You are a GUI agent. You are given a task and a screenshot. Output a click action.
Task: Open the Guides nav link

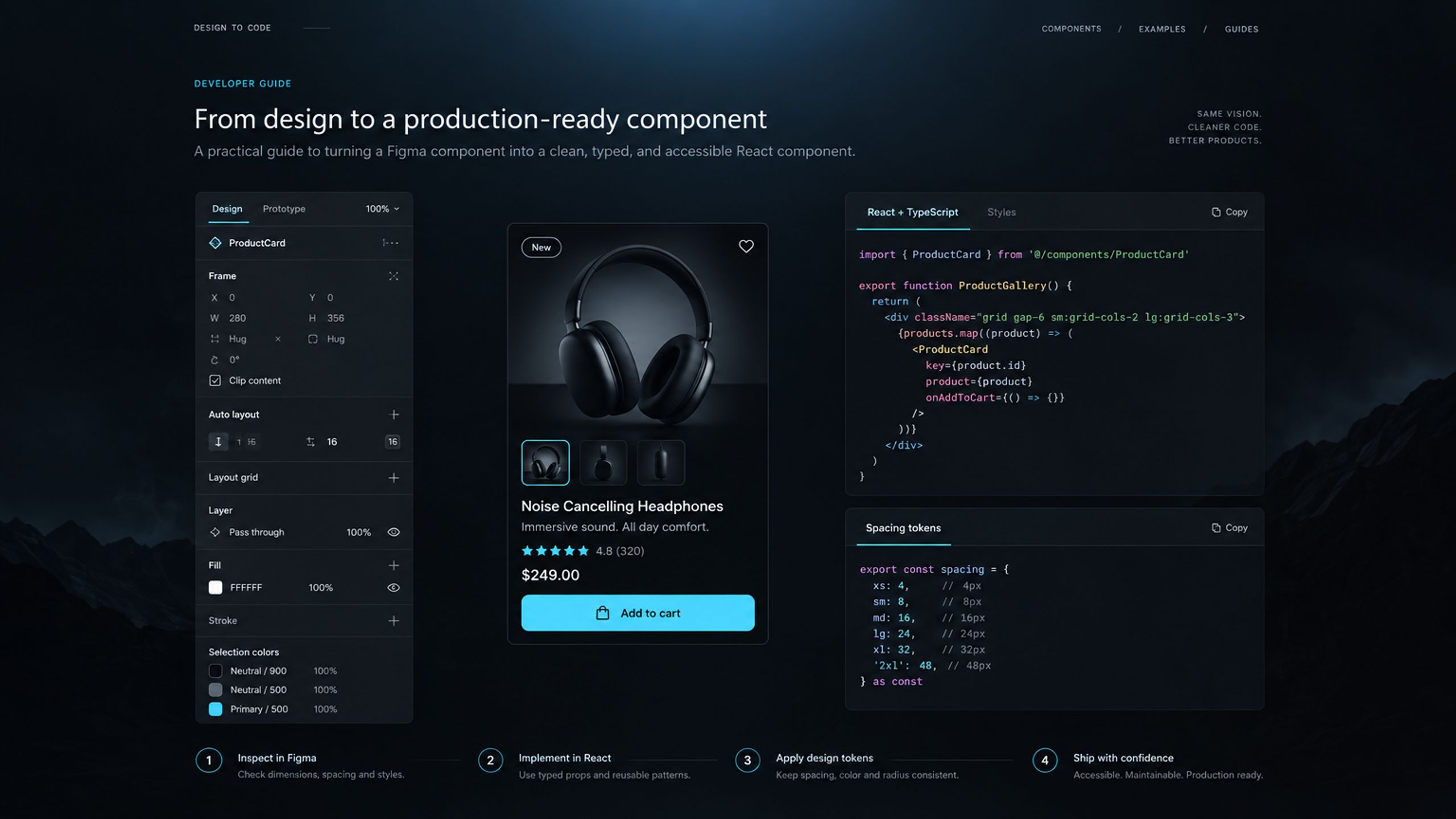(1242, 29)
